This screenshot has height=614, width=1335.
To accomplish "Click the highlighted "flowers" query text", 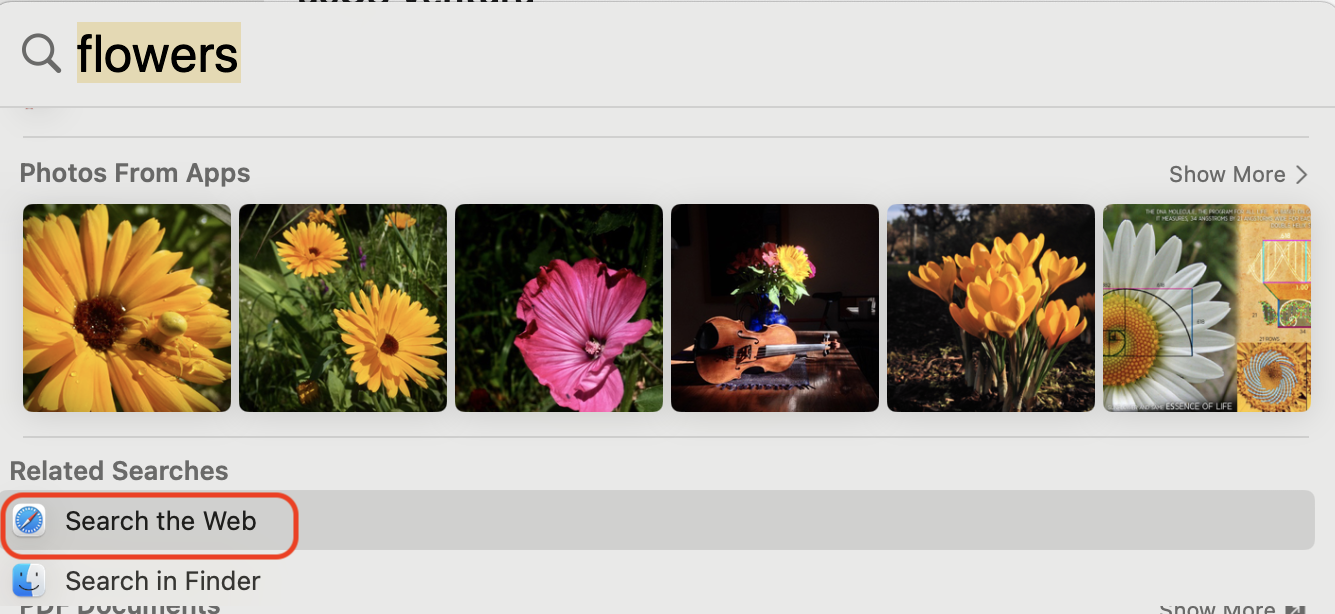I will (x=158, y=53).
